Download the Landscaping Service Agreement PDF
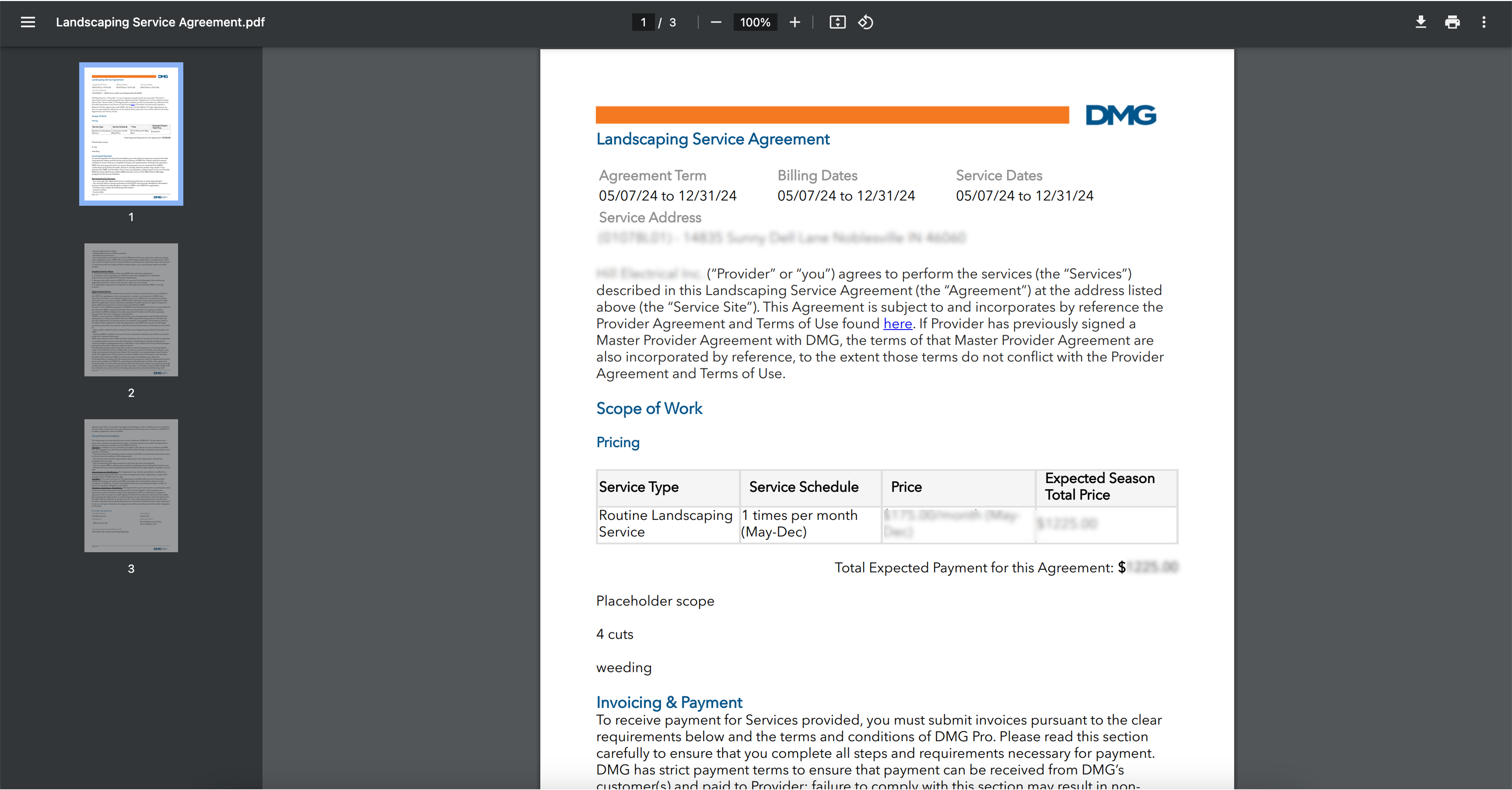Screen dimensions: 1512x790 point(1421,22)
